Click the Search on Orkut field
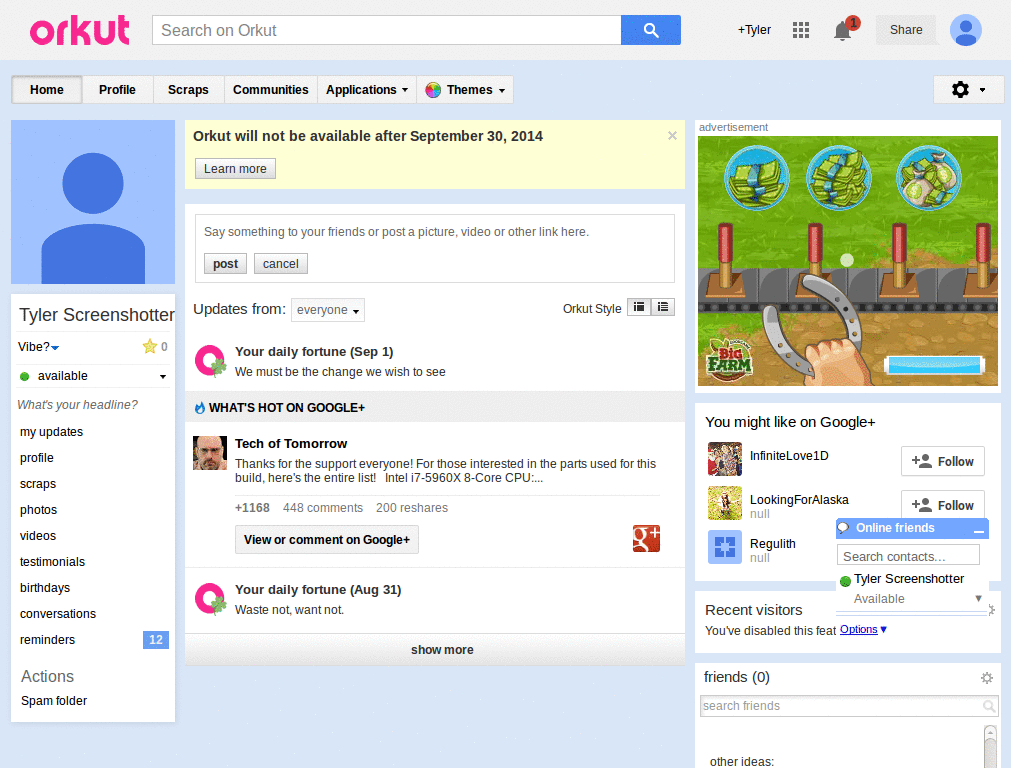1024x768 pixels. (387, 31)
